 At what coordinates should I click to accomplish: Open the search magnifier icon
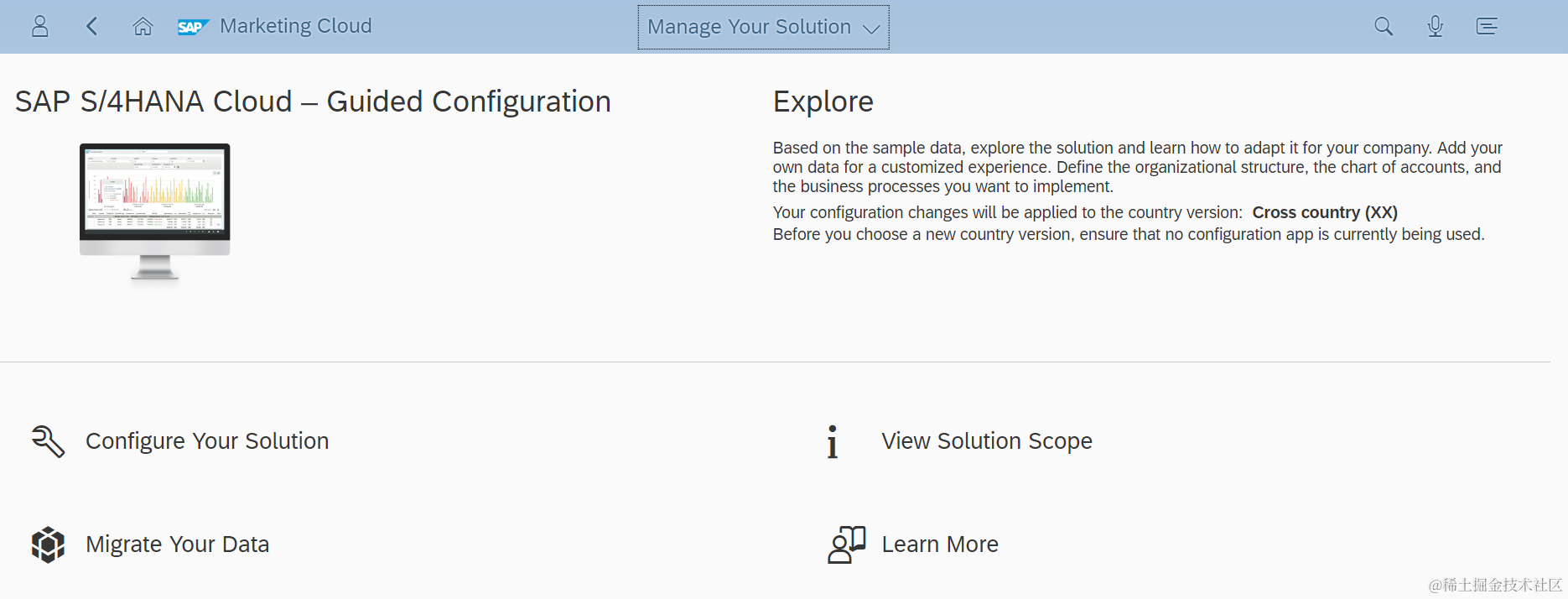(x=1384, y=27)
